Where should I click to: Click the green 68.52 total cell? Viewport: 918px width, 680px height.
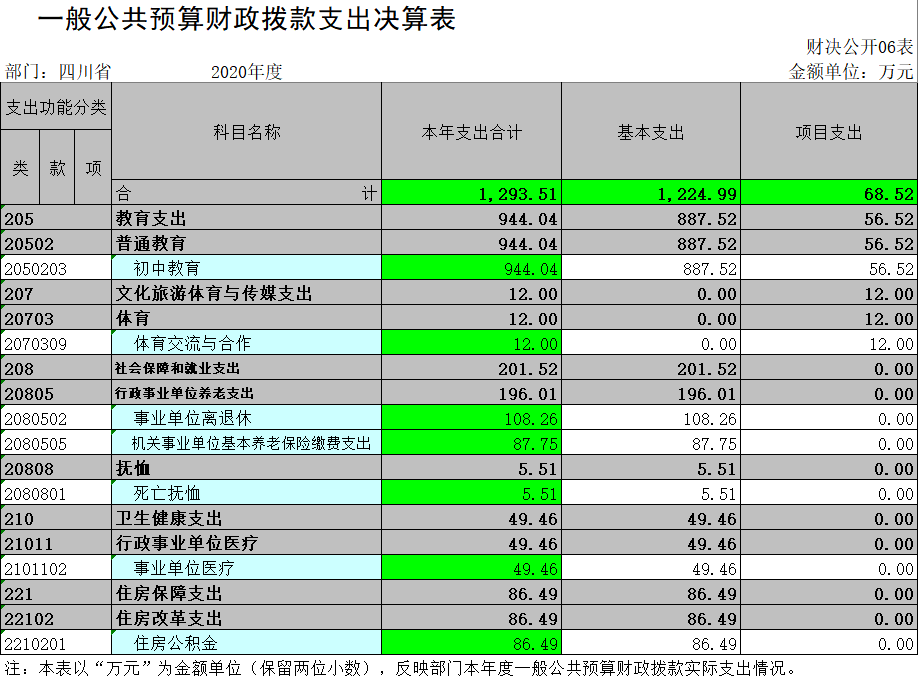point(828,194)
